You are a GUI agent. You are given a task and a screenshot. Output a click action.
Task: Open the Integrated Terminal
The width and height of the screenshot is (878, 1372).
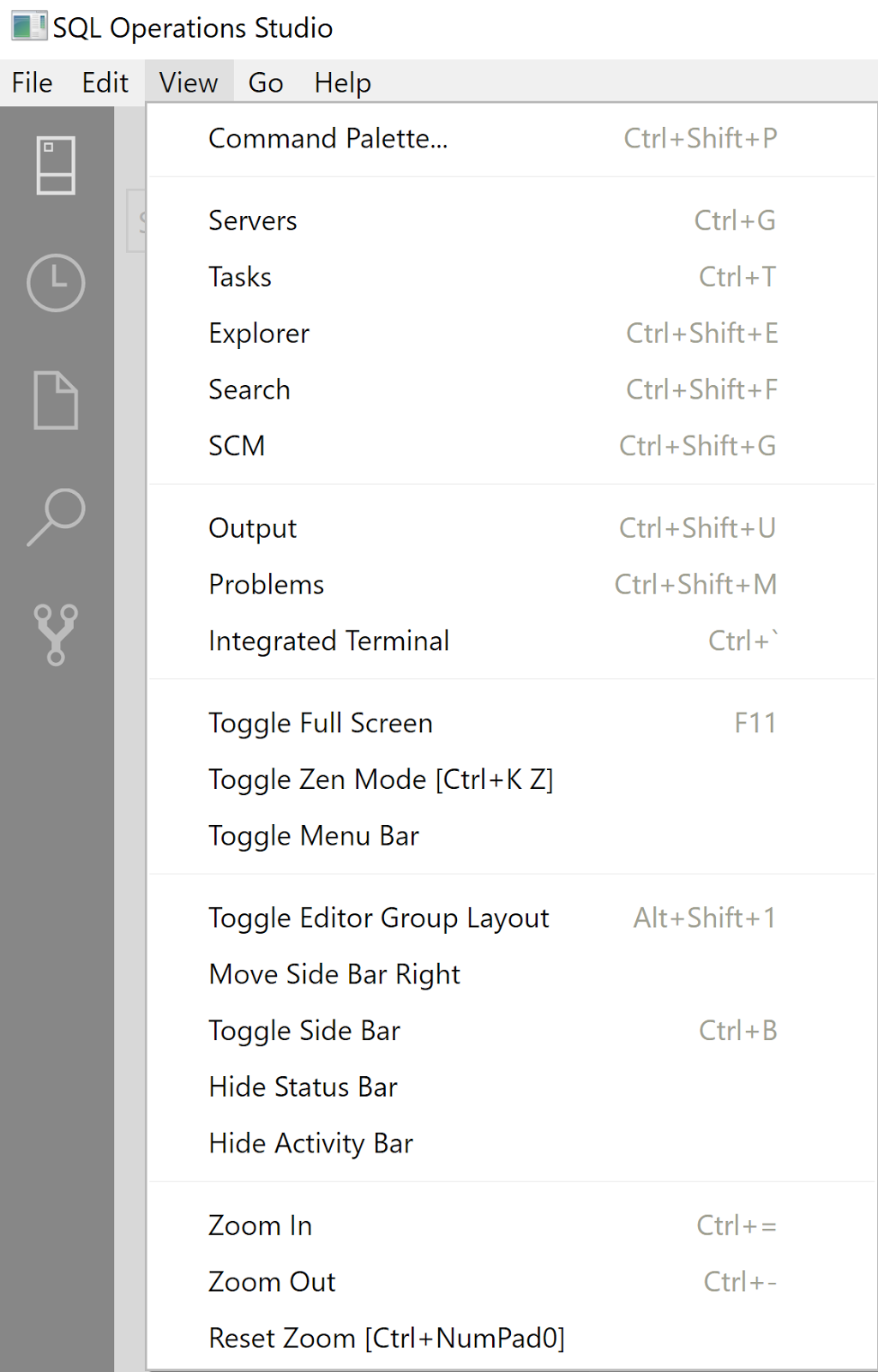tap(329, 640)
